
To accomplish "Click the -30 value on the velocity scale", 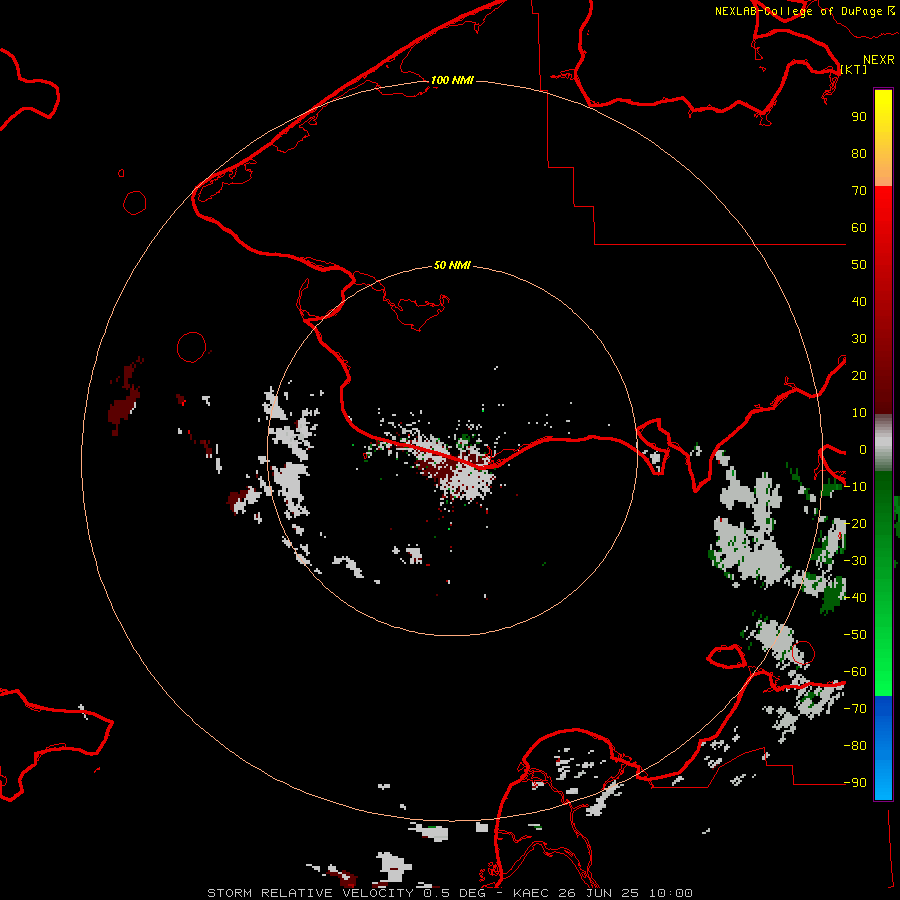I will [x=855, y=561].
